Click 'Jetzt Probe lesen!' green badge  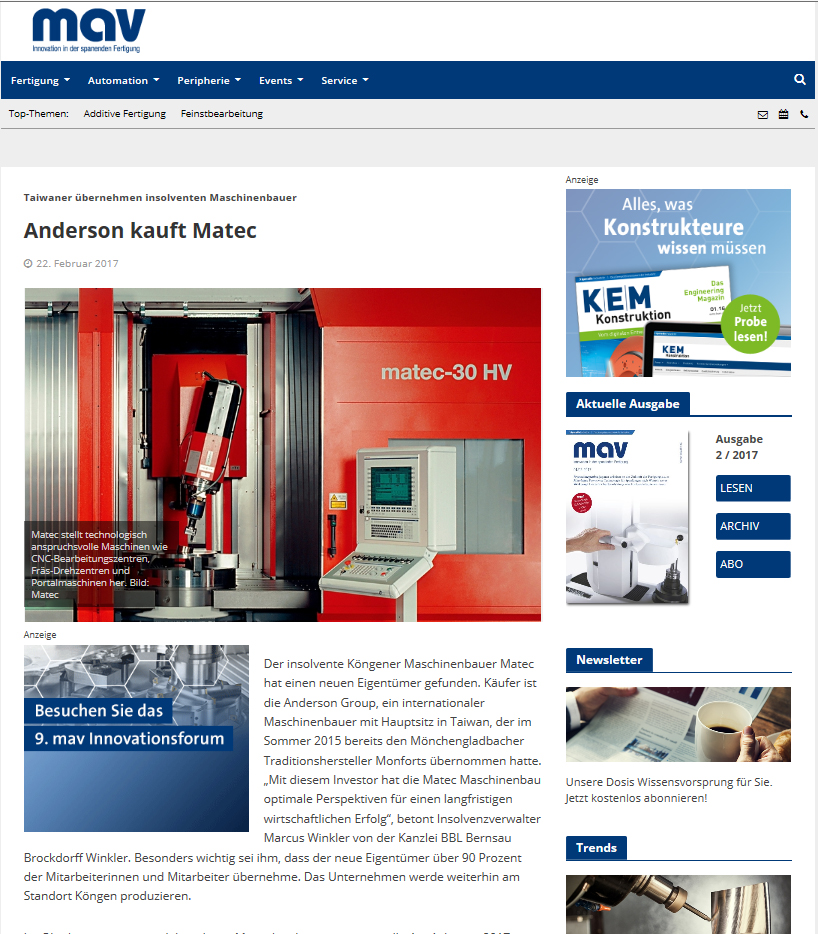750,323
